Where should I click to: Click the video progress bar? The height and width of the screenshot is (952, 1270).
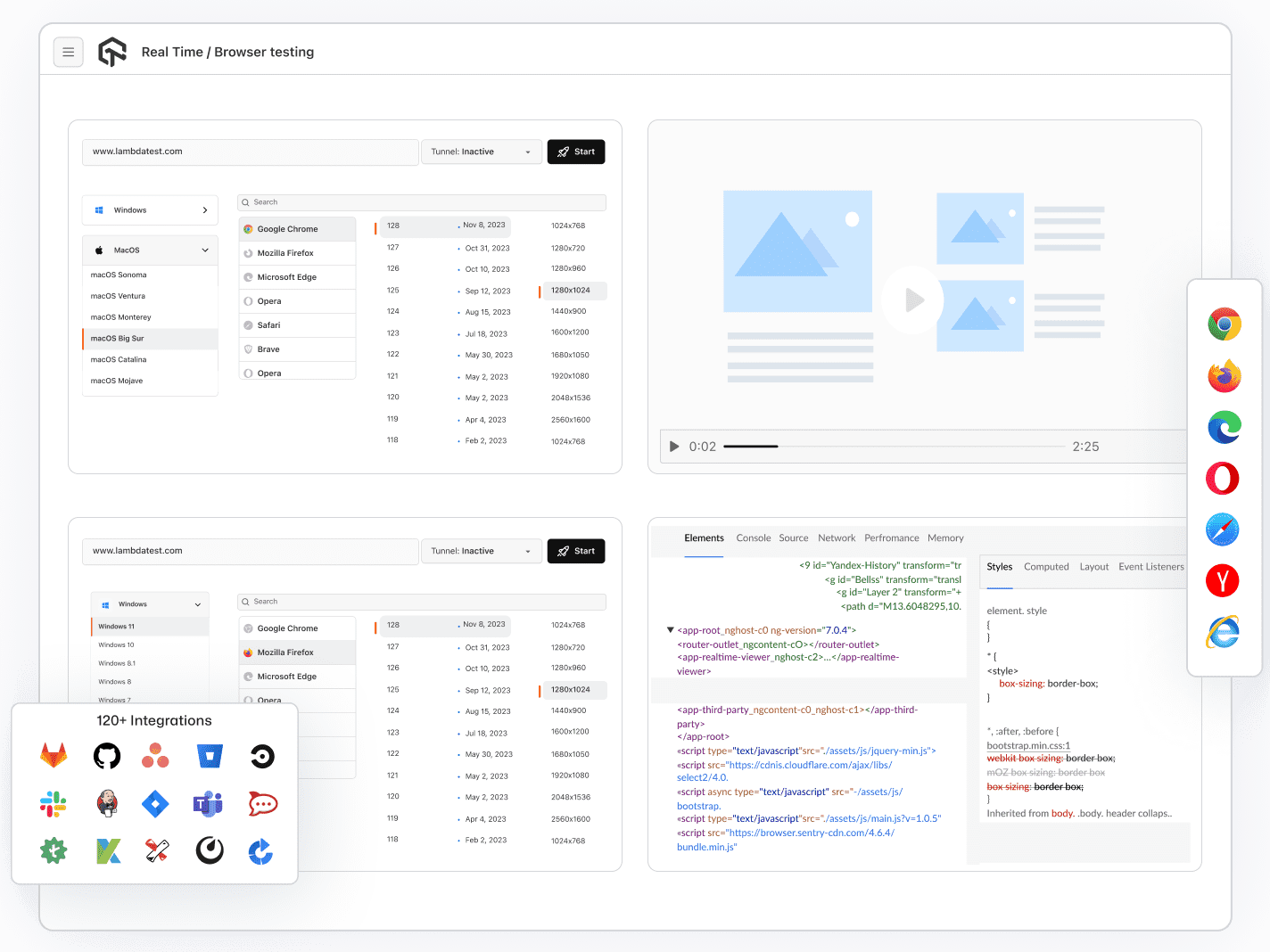pos(894,447)
